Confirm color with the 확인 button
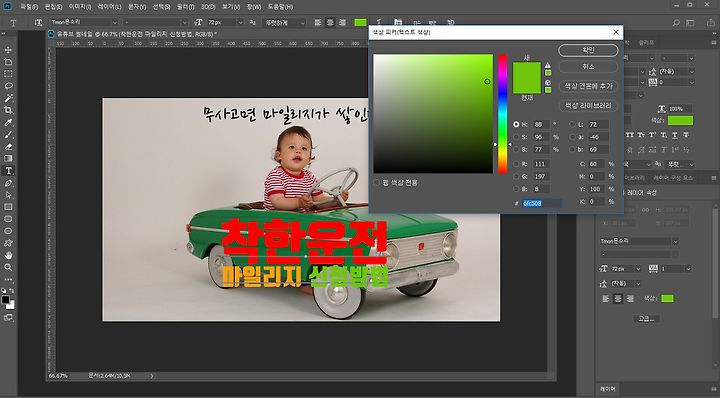Image resolution: width=720 pixels, height=398 pixels. click(588, 50)
